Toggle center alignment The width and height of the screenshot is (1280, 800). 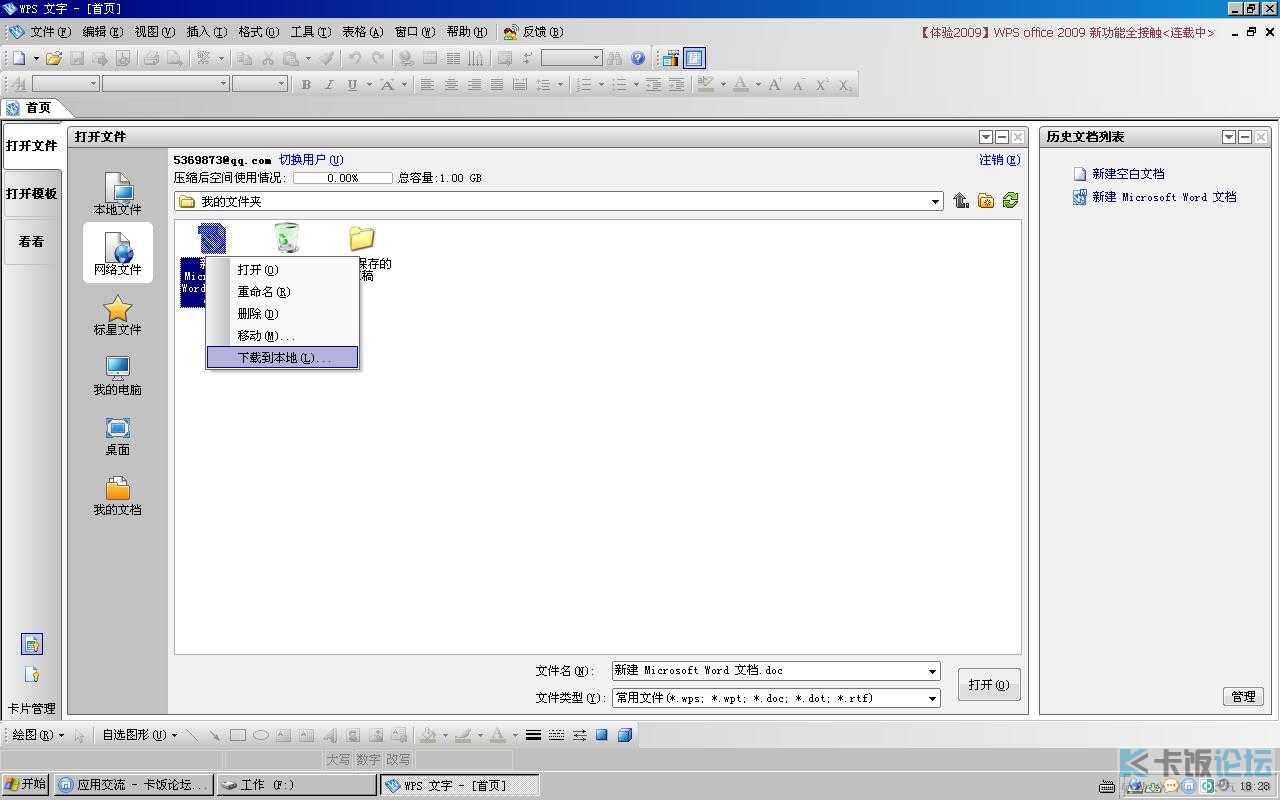tap(451, 85)
